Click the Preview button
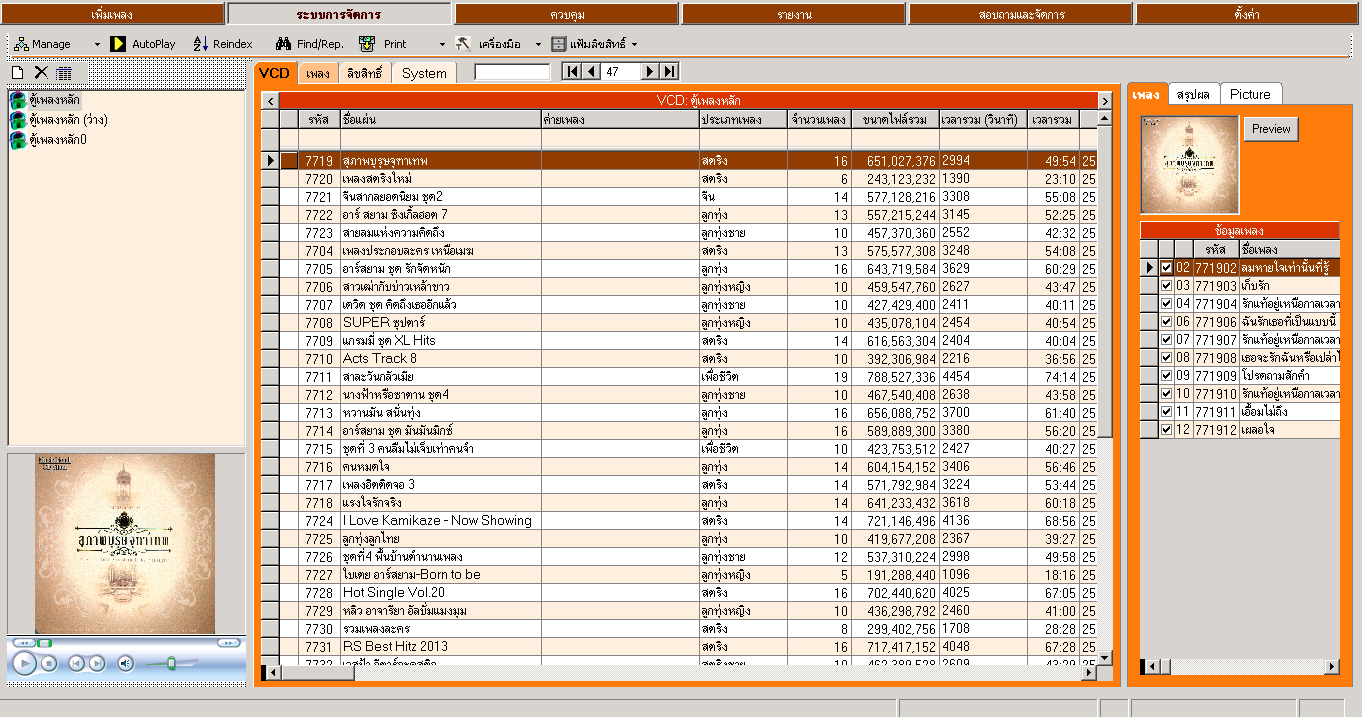The image size is (1362, 717). [x=1271, y=129]
